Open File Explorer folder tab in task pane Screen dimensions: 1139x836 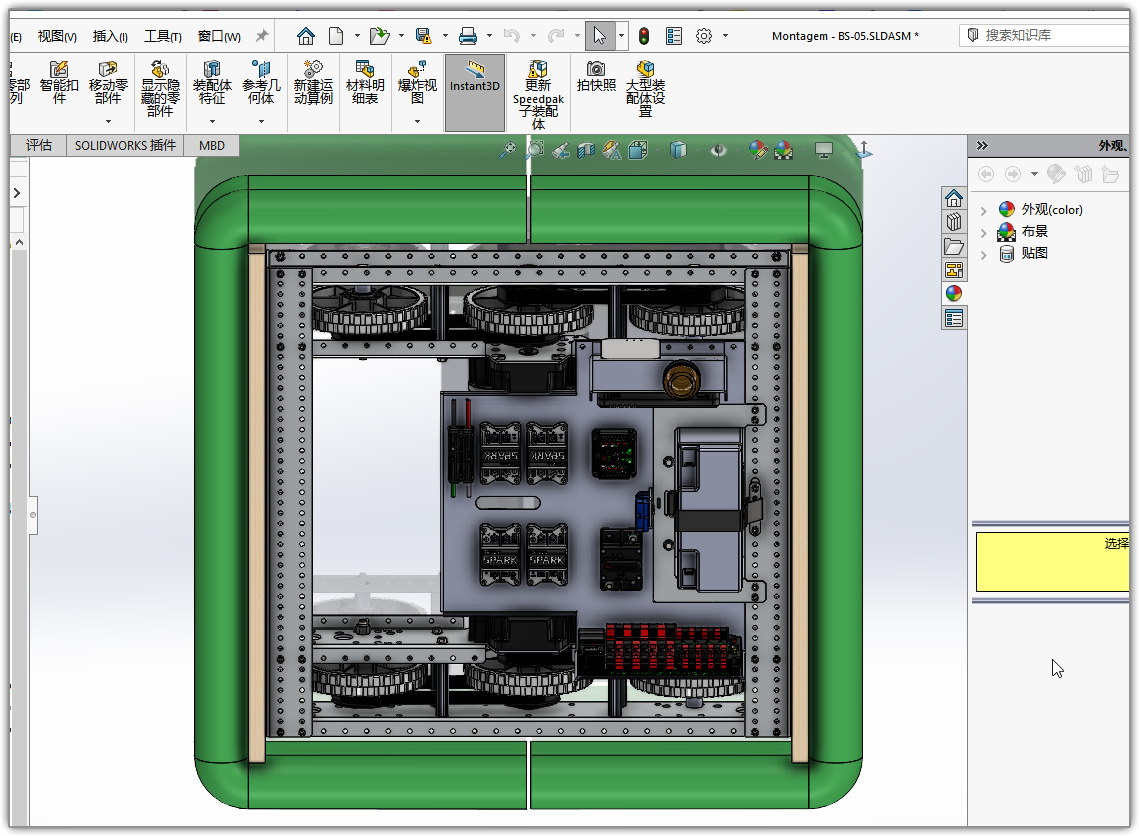(x=954, y=246)
